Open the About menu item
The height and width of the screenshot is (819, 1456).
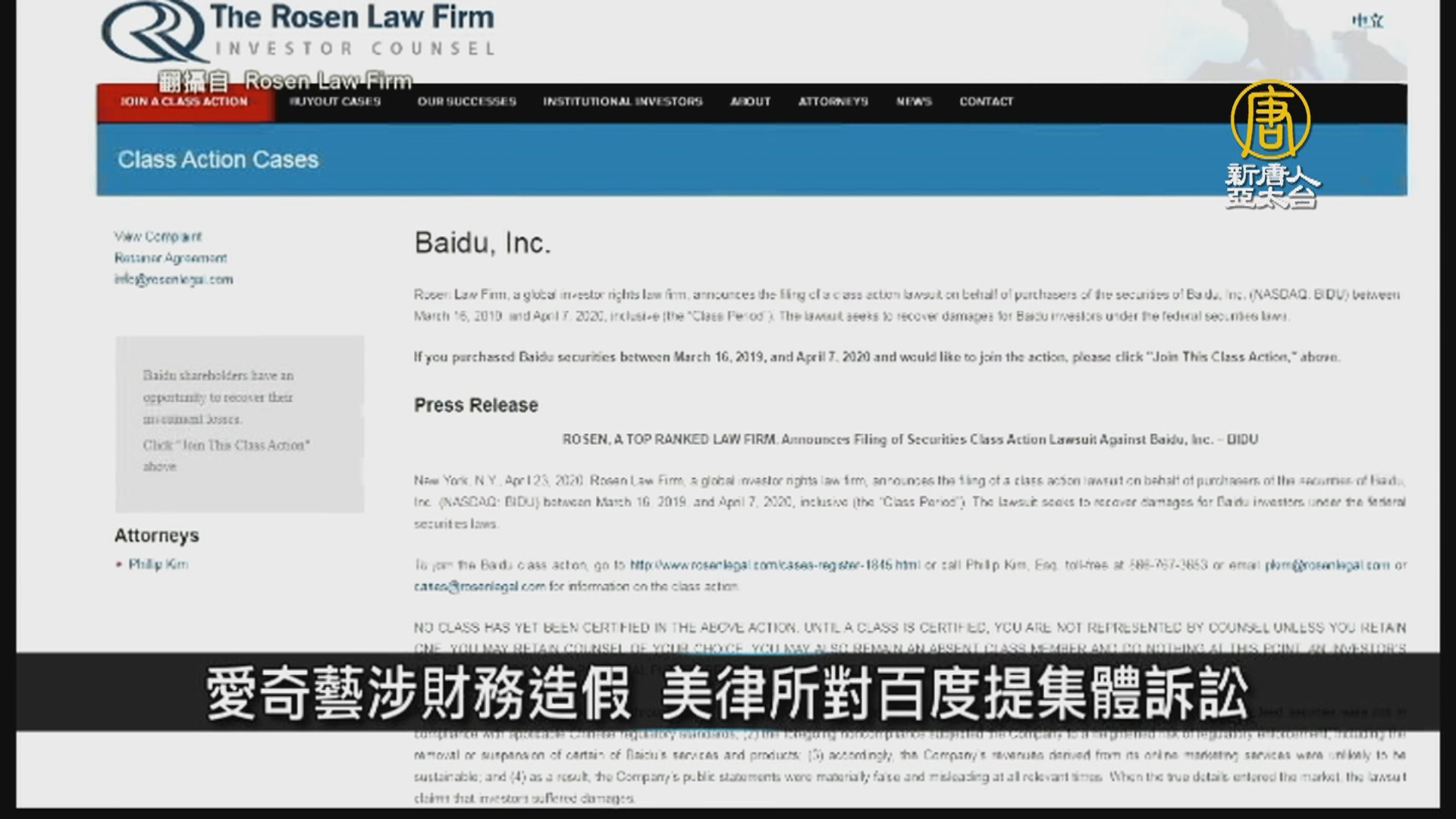(x=750, y=102)
